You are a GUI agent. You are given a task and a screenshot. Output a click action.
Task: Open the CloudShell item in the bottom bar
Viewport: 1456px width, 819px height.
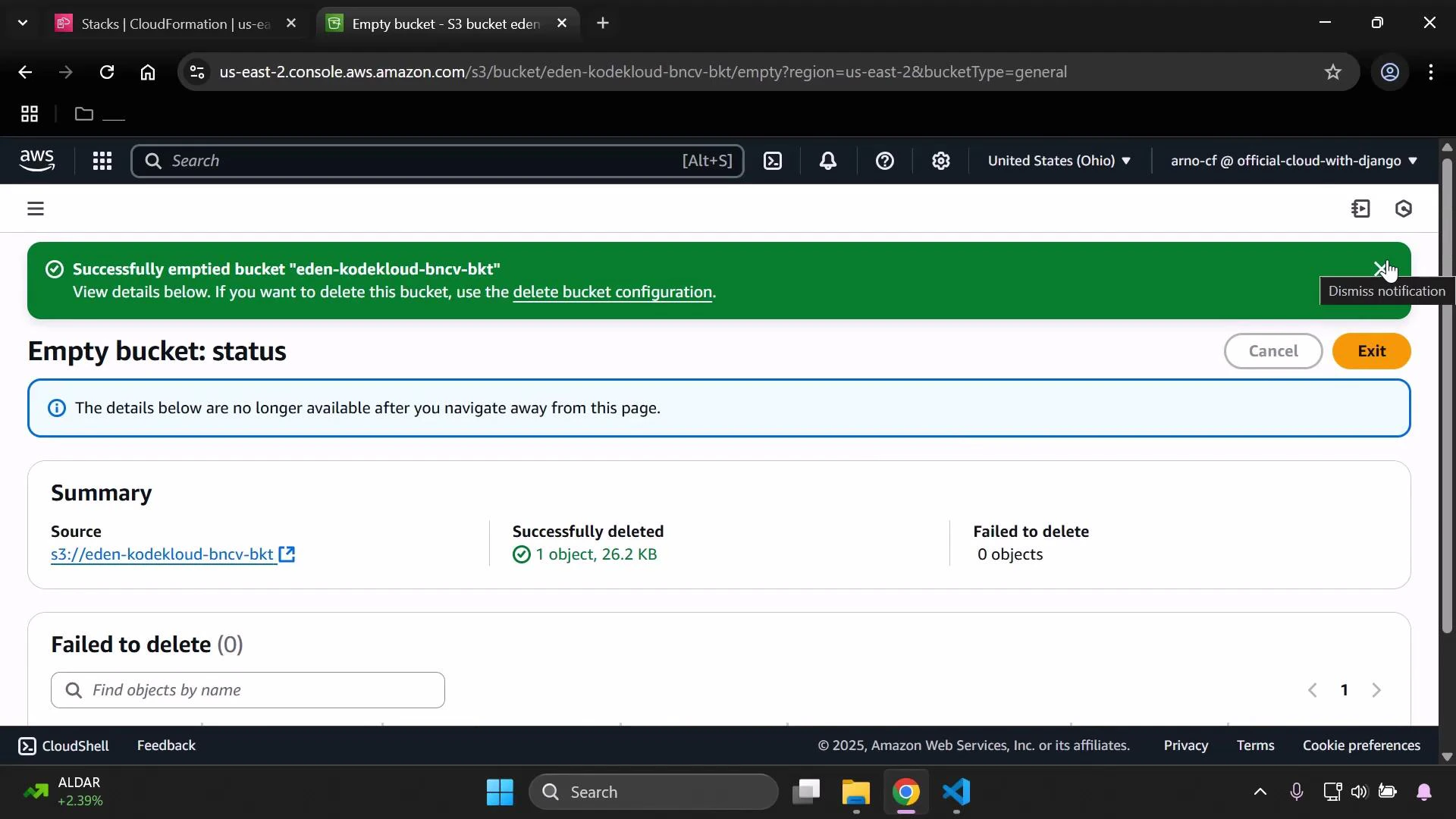pos(64,745)
